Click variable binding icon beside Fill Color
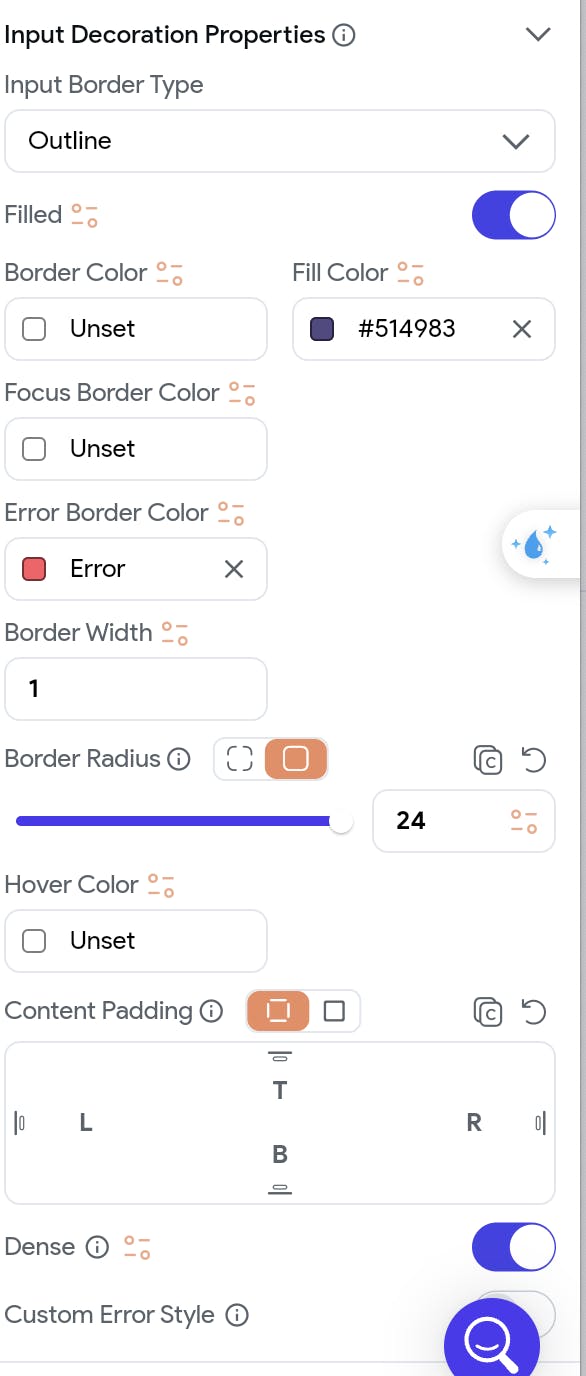The image size is (586, 1376). [x=411, y=273]
